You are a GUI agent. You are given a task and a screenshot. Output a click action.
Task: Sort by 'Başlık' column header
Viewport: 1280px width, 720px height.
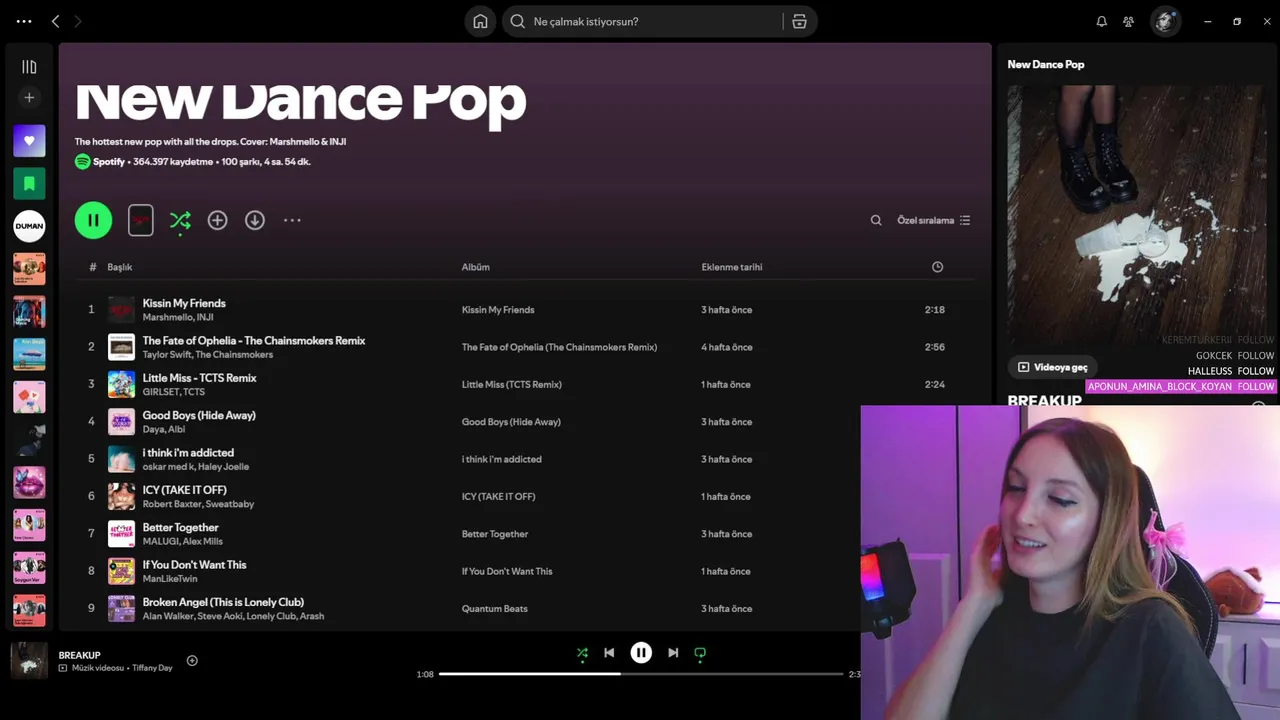click(x=120, y=267)
